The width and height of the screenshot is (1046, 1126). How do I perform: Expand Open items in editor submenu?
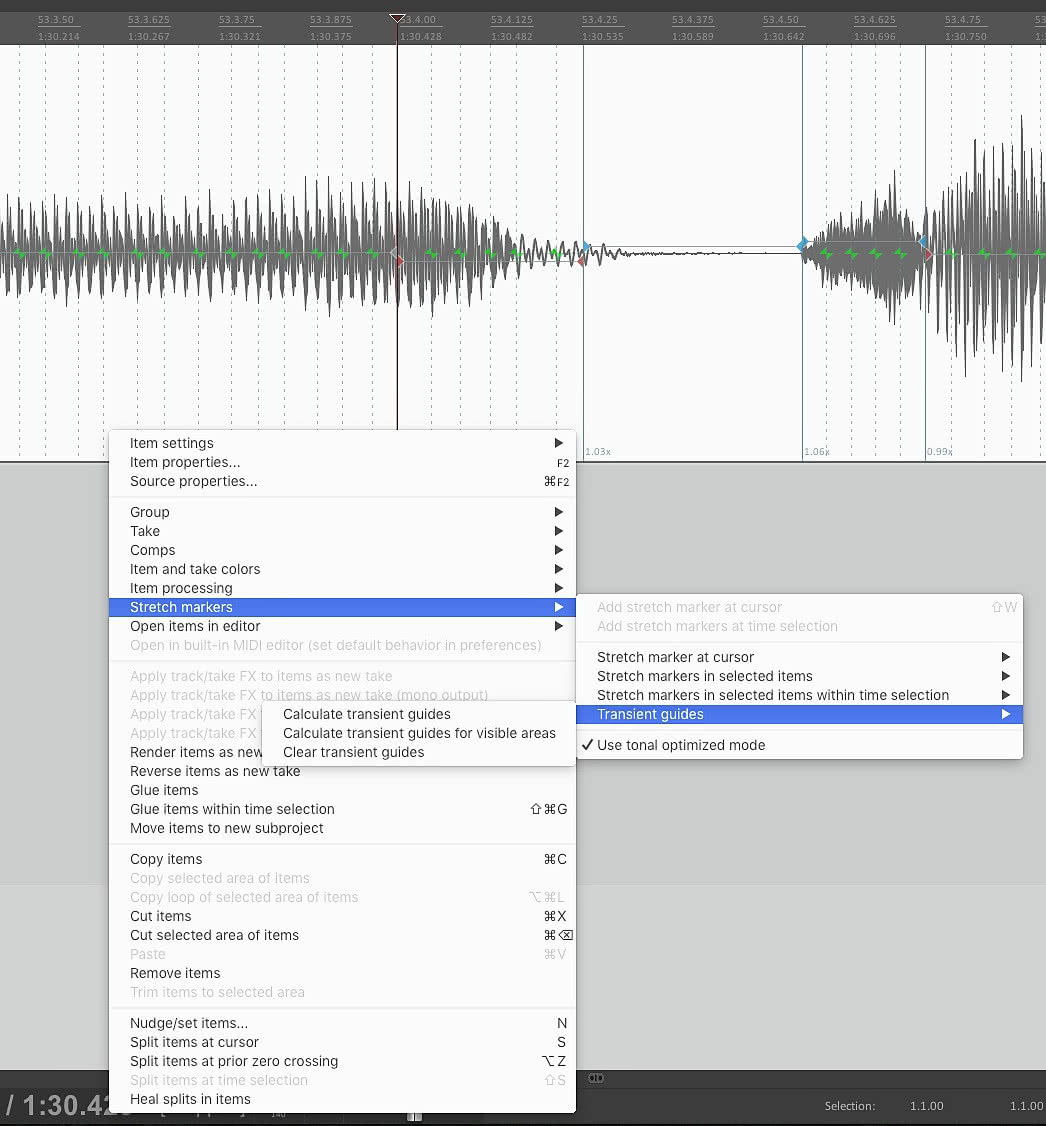[342, 626]
